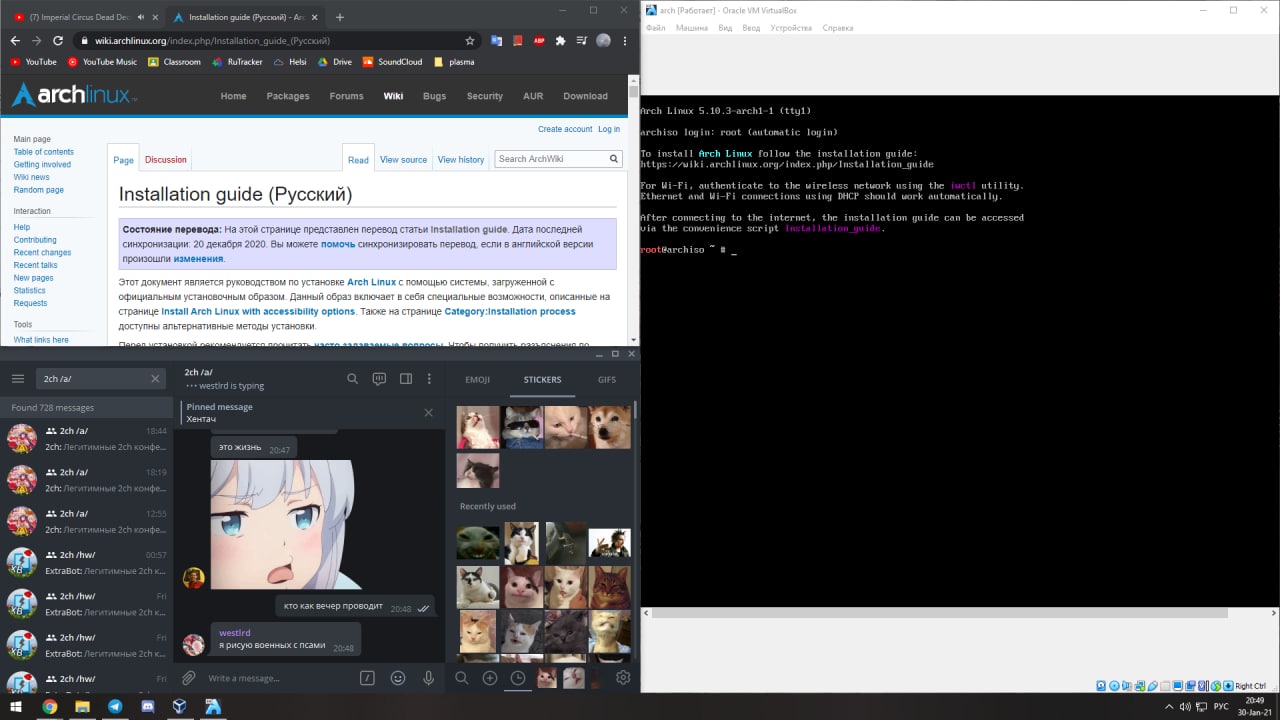The image size is (1280, 720).
Task: Open Telegram chat's three-dot options menu
Action: (430, 379)
